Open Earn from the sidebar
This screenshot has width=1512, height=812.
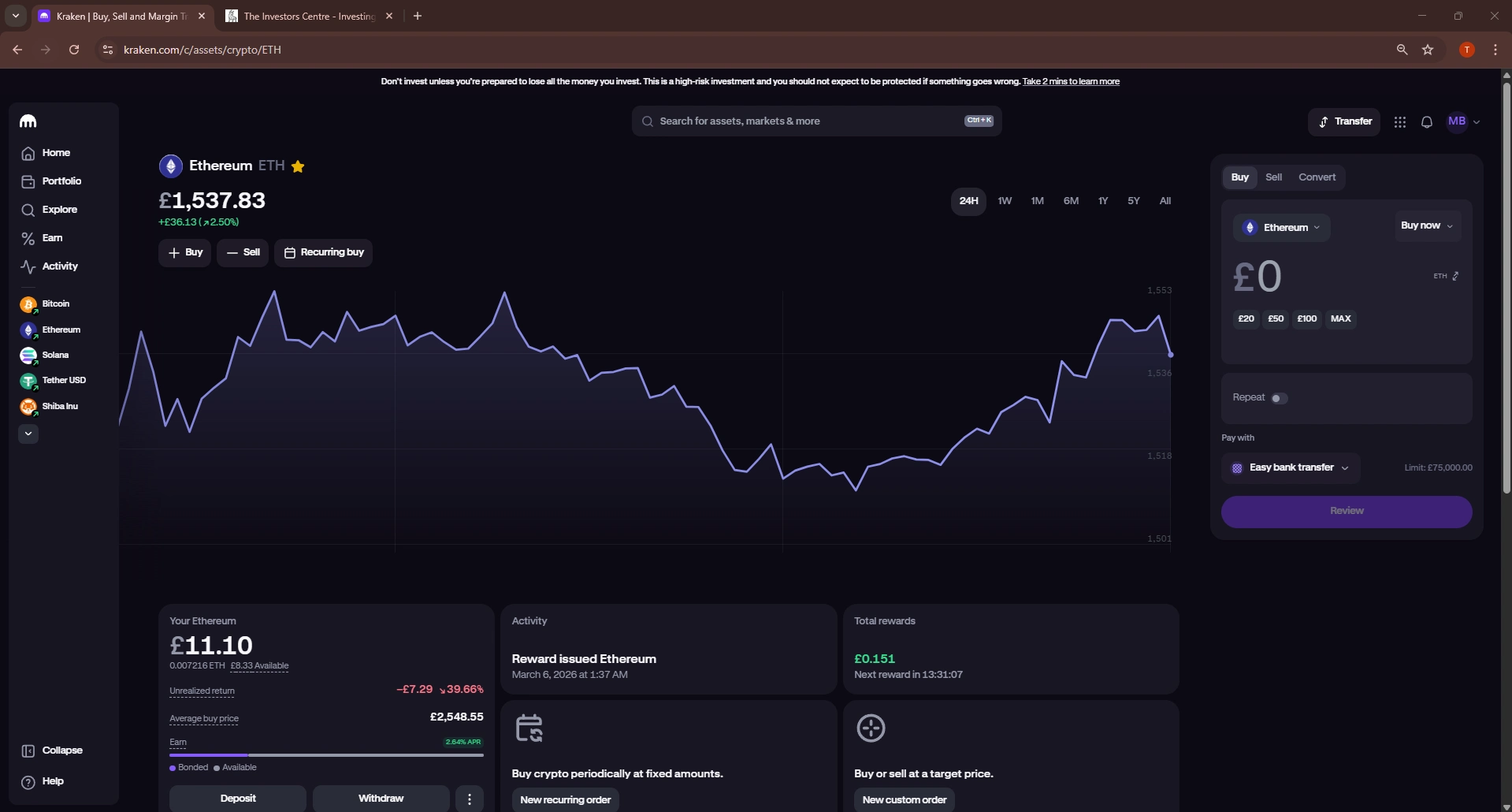[x=42, y=238]
